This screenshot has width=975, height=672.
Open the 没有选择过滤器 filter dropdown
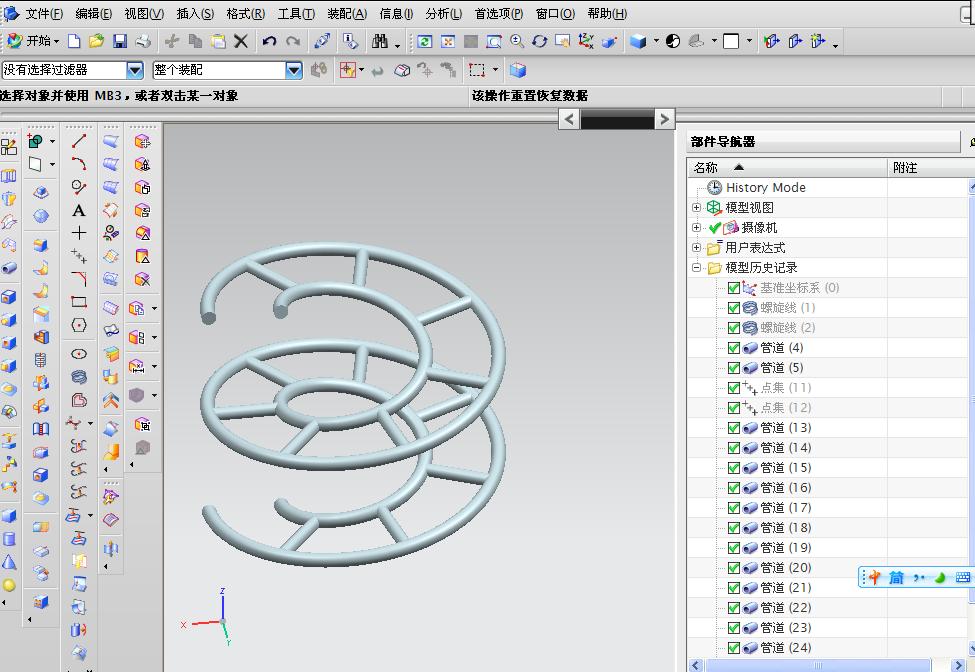coord(135,70)
